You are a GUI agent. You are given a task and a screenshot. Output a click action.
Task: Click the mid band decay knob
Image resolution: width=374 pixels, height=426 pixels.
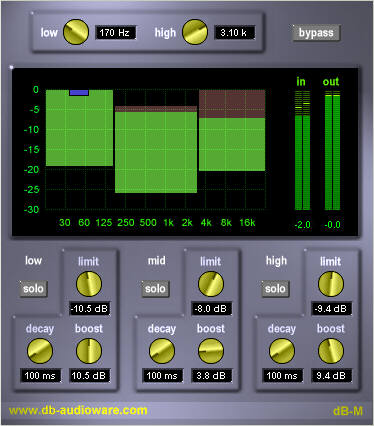(x=162, y=351)
